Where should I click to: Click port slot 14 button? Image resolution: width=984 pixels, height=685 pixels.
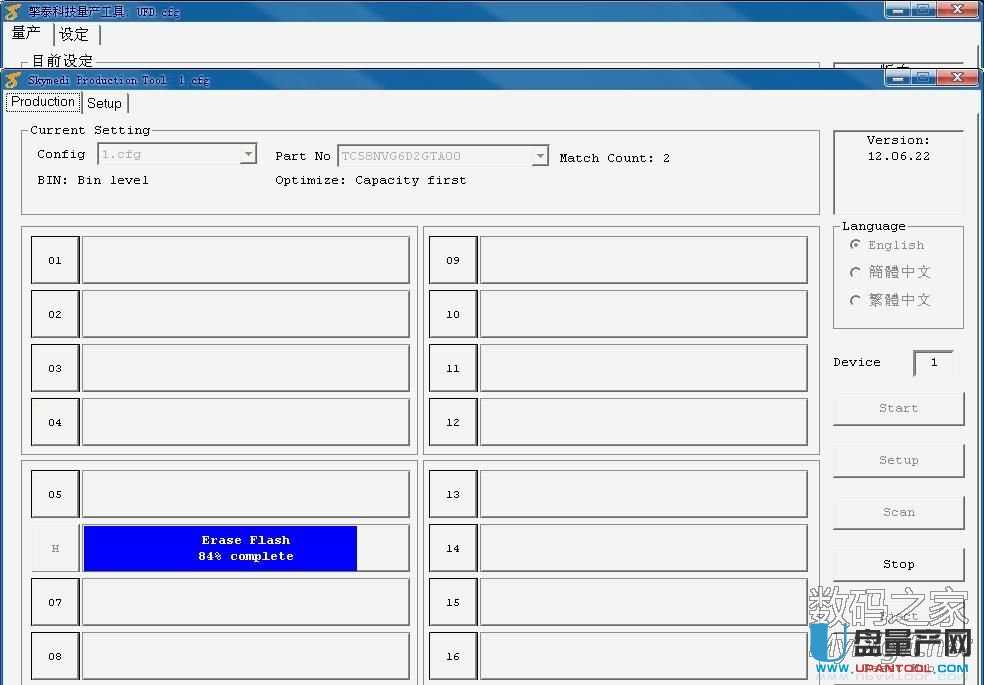(453, 548)
